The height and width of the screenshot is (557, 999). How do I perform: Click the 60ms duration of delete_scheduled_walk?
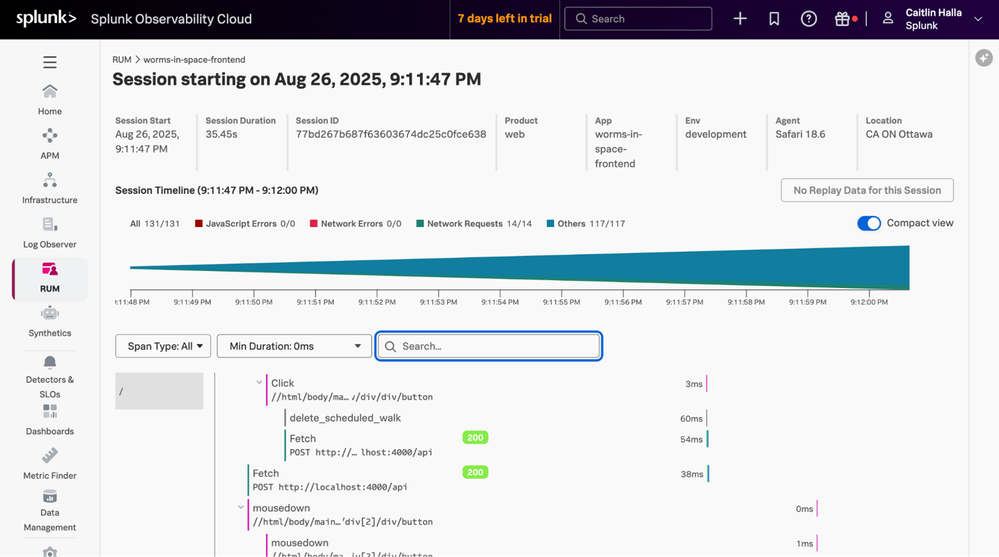tap(691, 419)
